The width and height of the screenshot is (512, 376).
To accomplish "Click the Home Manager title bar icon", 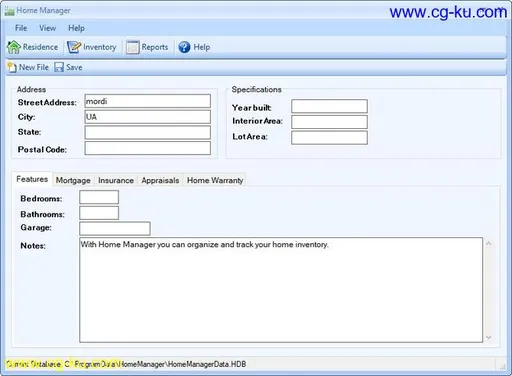I will pos(9,11).
